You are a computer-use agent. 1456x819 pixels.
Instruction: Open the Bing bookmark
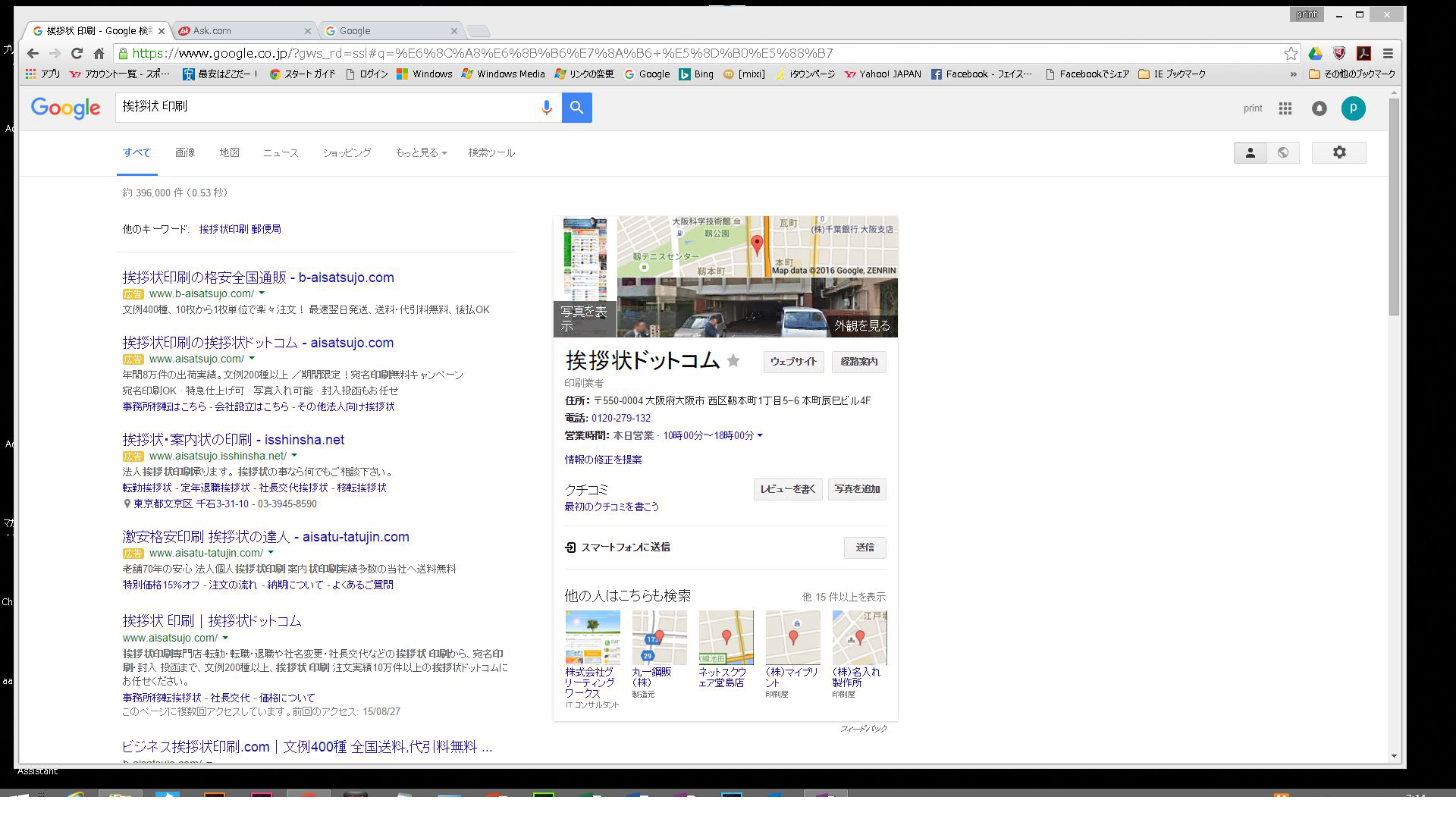[696, 74]
